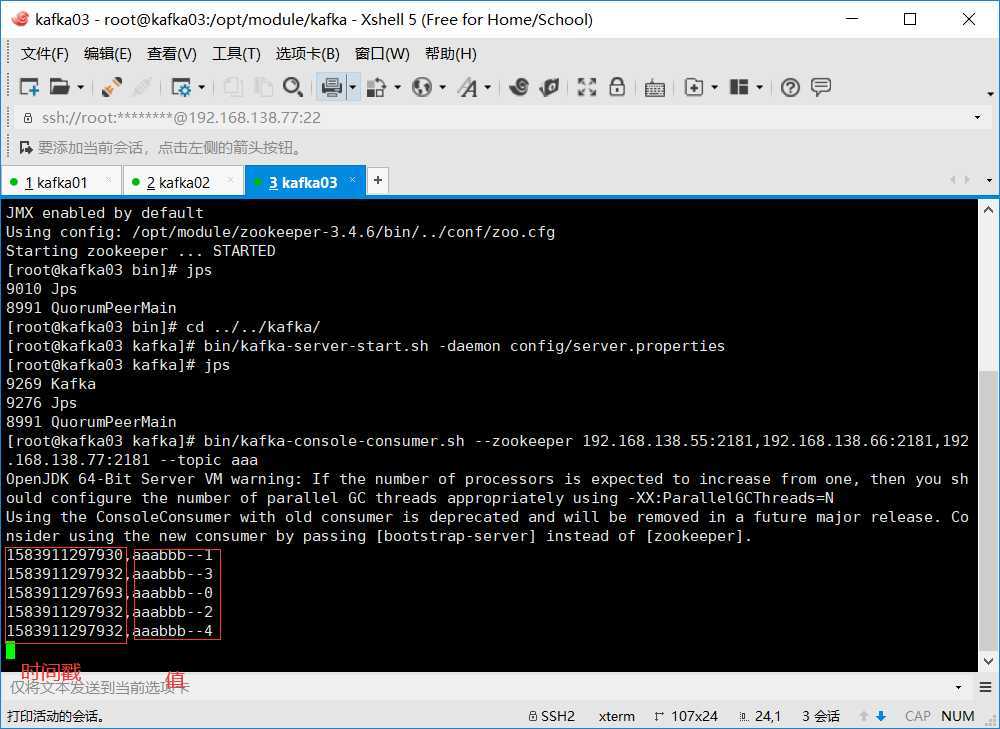Click the terminal vertical scrollbar thumb
1000x729 pixels.
click(x=989, y=510)
